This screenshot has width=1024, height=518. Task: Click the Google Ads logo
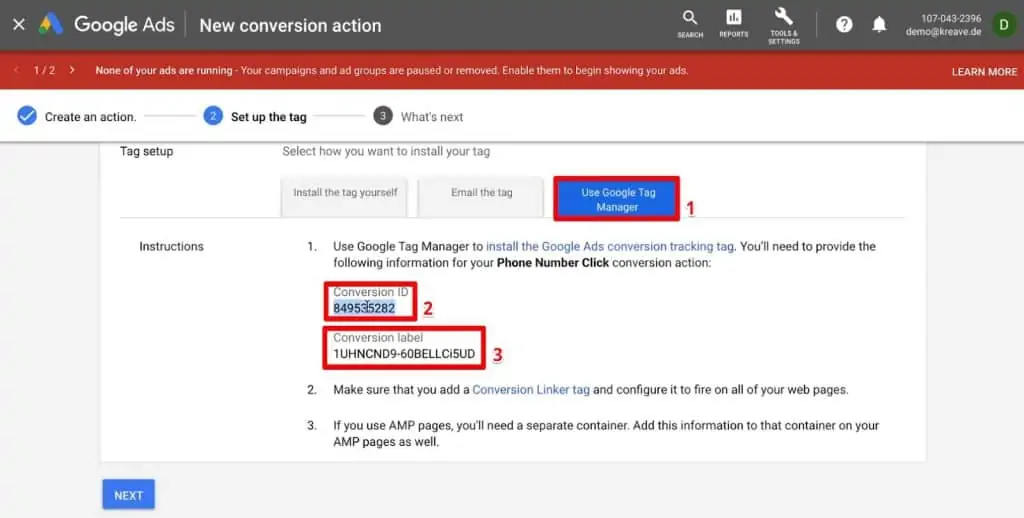coord(106,25)
